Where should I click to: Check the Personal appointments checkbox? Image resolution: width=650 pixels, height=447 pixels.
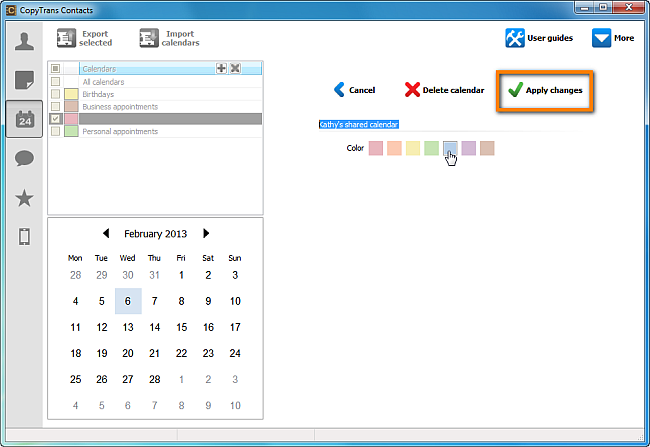56,131
